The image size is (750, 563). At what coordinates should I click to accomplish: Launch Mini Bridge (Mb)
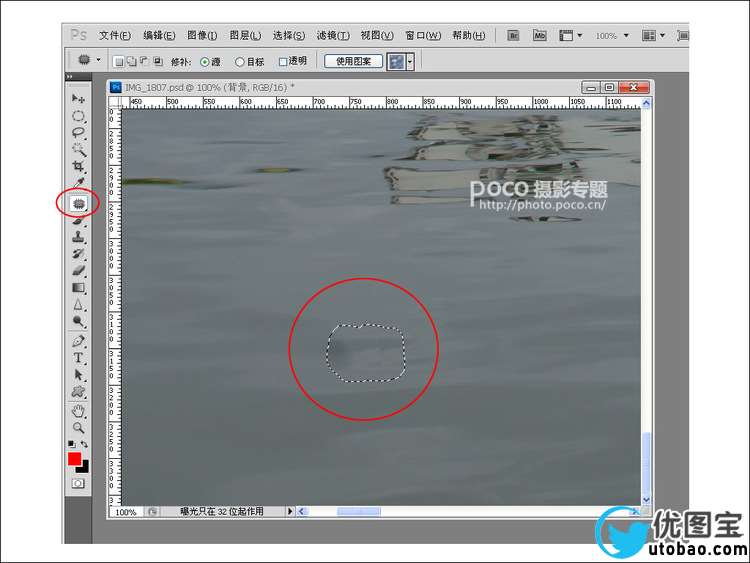(540, 35)
